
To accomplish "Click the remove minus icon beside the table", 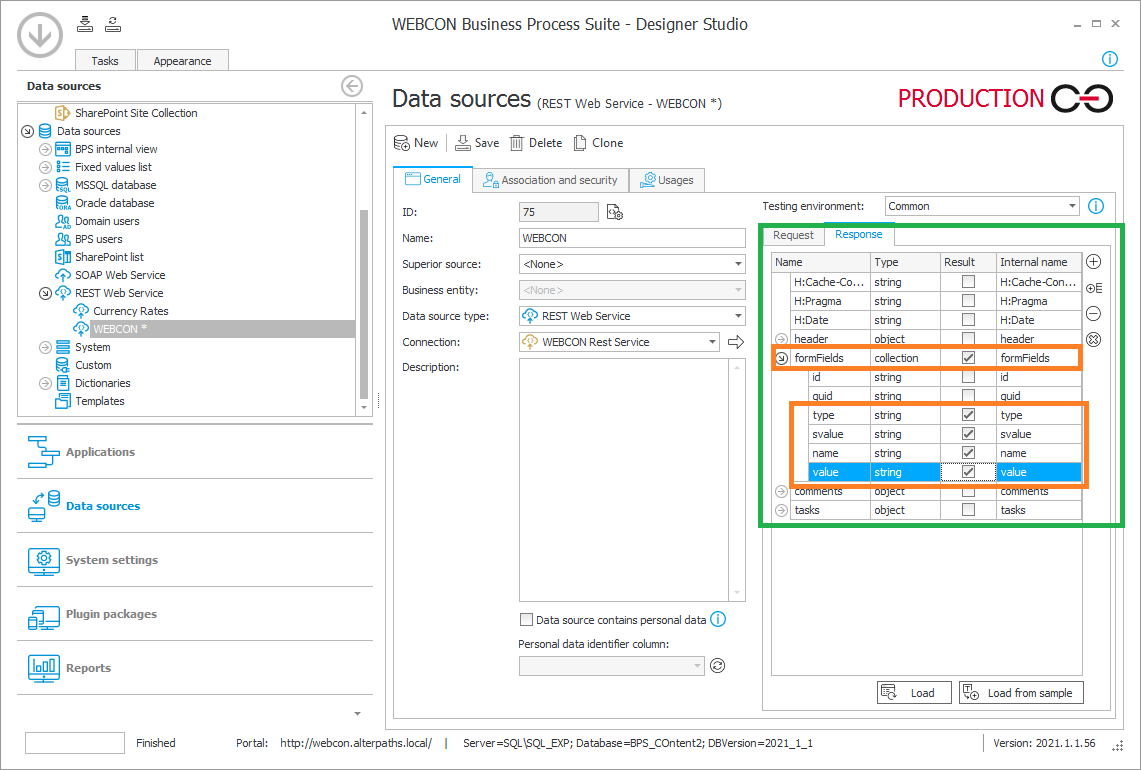I will [1093, 314].
